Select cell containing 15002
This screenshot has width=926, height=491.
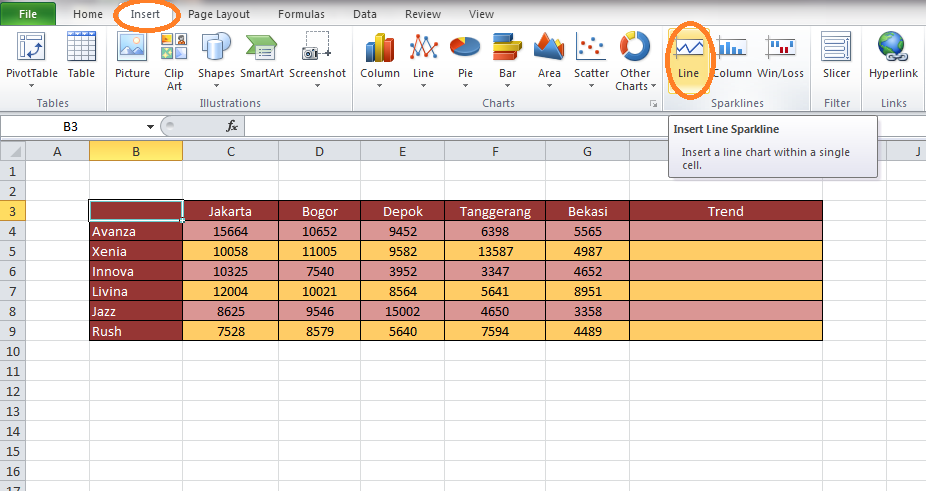point(403,311)
